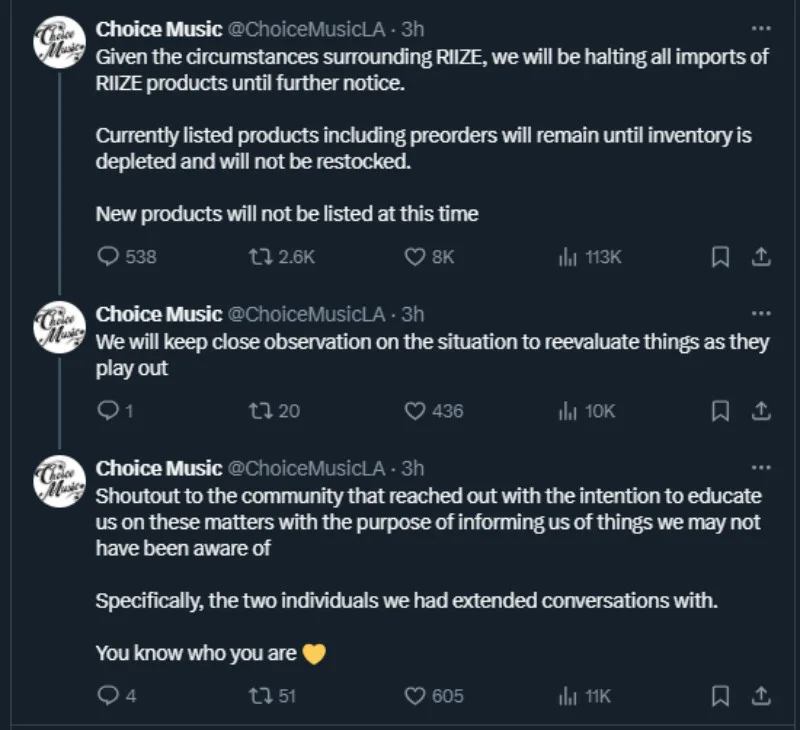
Task: Like the tweet with 436 likes
Action: [416, 411]
